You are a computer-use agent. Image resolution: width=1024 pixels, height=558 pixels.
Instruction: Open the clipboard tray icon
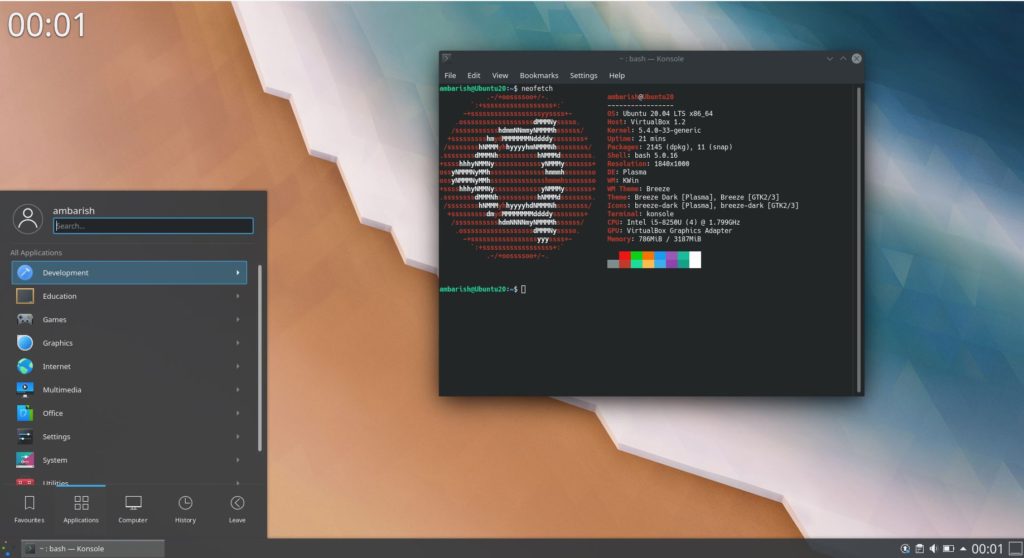click(x=920, y=549)
